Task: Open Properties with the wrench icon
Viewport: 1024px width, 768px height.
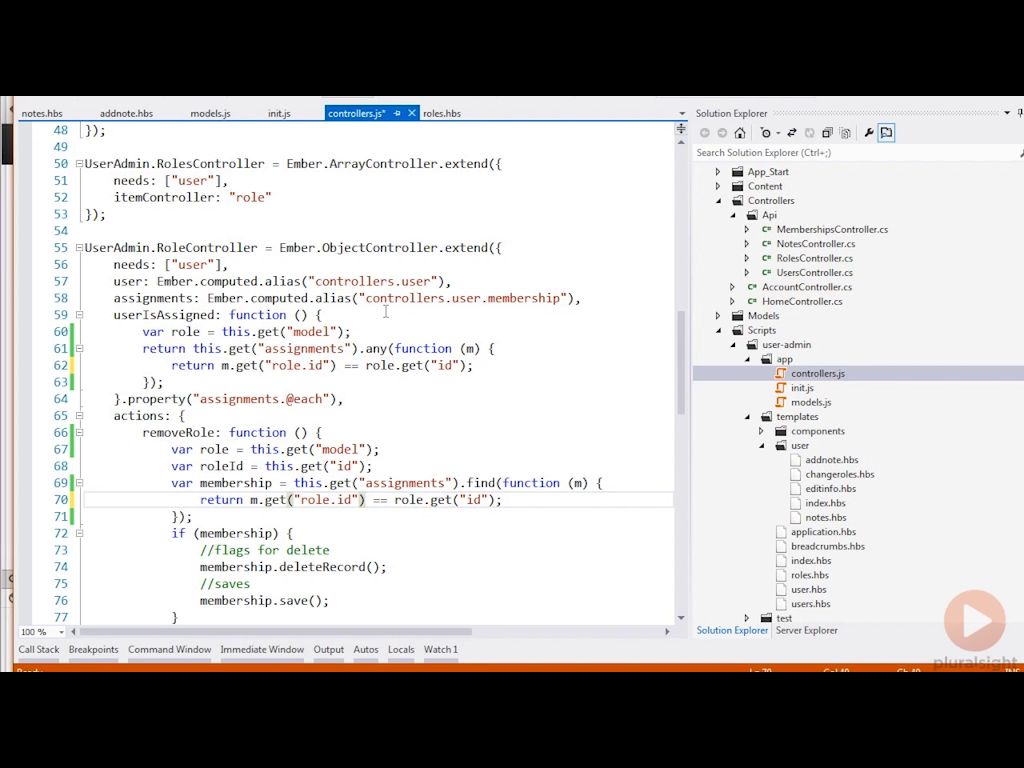Action: (869, 133)
